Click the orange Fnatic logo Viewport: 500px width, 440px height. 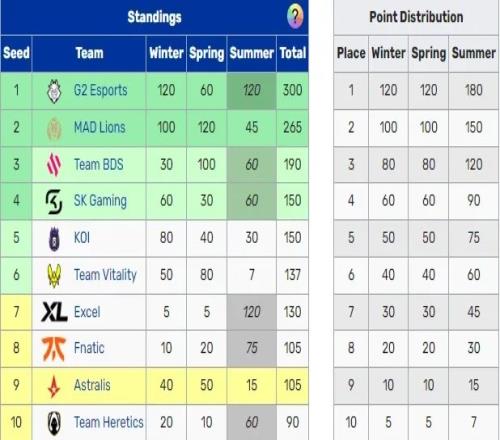point(53,349)
